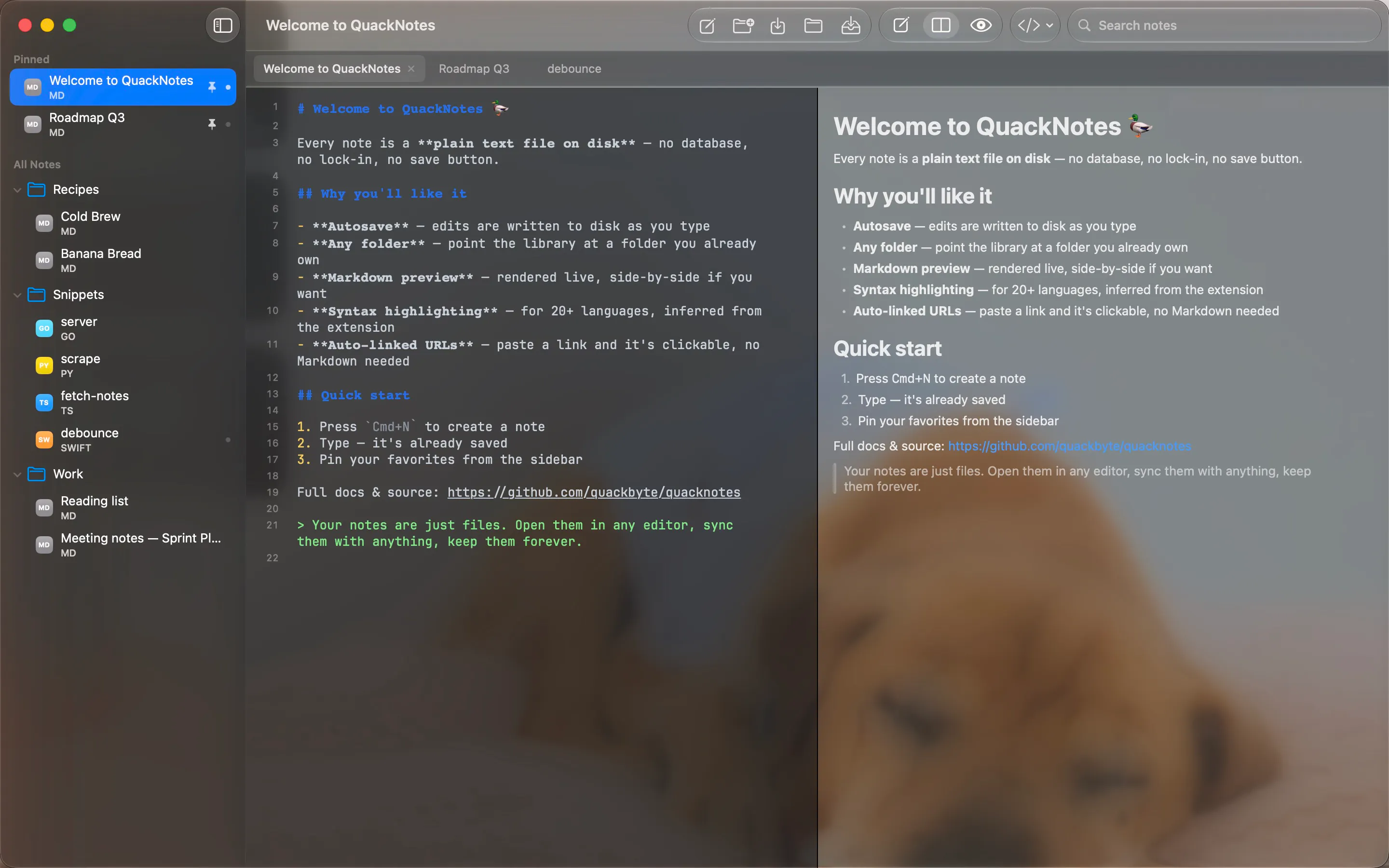Open the Cold Brew note
The height and width of the screenshot is (868, 1389).
click(x=123, y=223)
